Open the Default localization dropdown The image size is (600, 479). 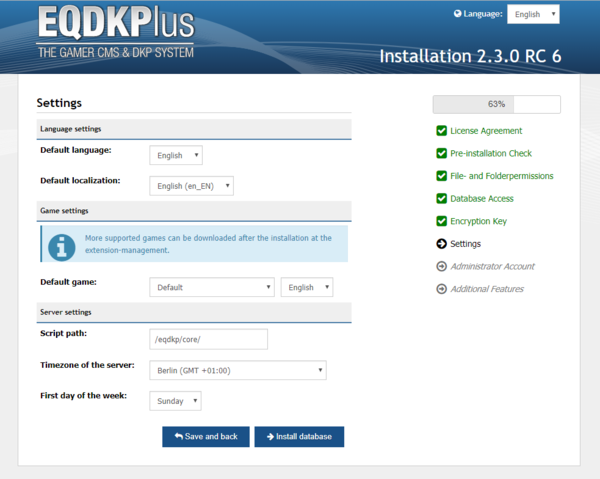[x=191, y=186]
